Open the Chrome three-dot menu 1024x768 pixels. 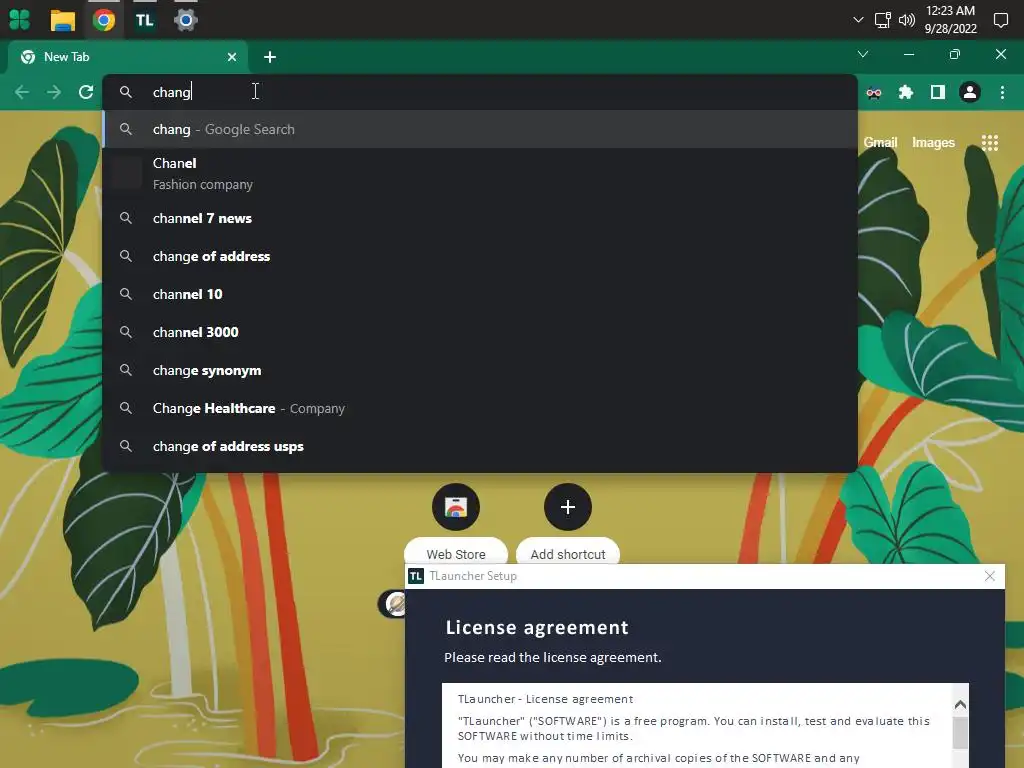[x=1002, y=93]
